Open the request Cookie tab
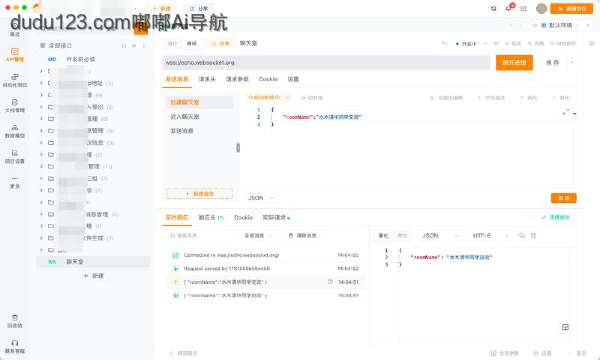 (x=268, y=79)
